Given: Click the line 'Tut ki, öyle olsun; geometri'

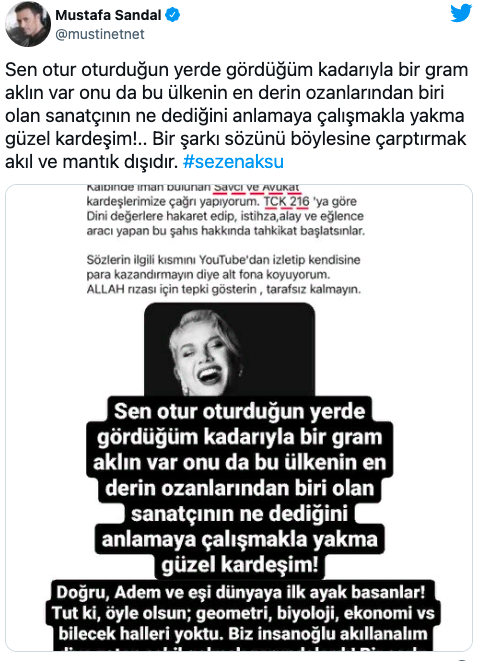Looking at the screenshot, I should [243, 613].
